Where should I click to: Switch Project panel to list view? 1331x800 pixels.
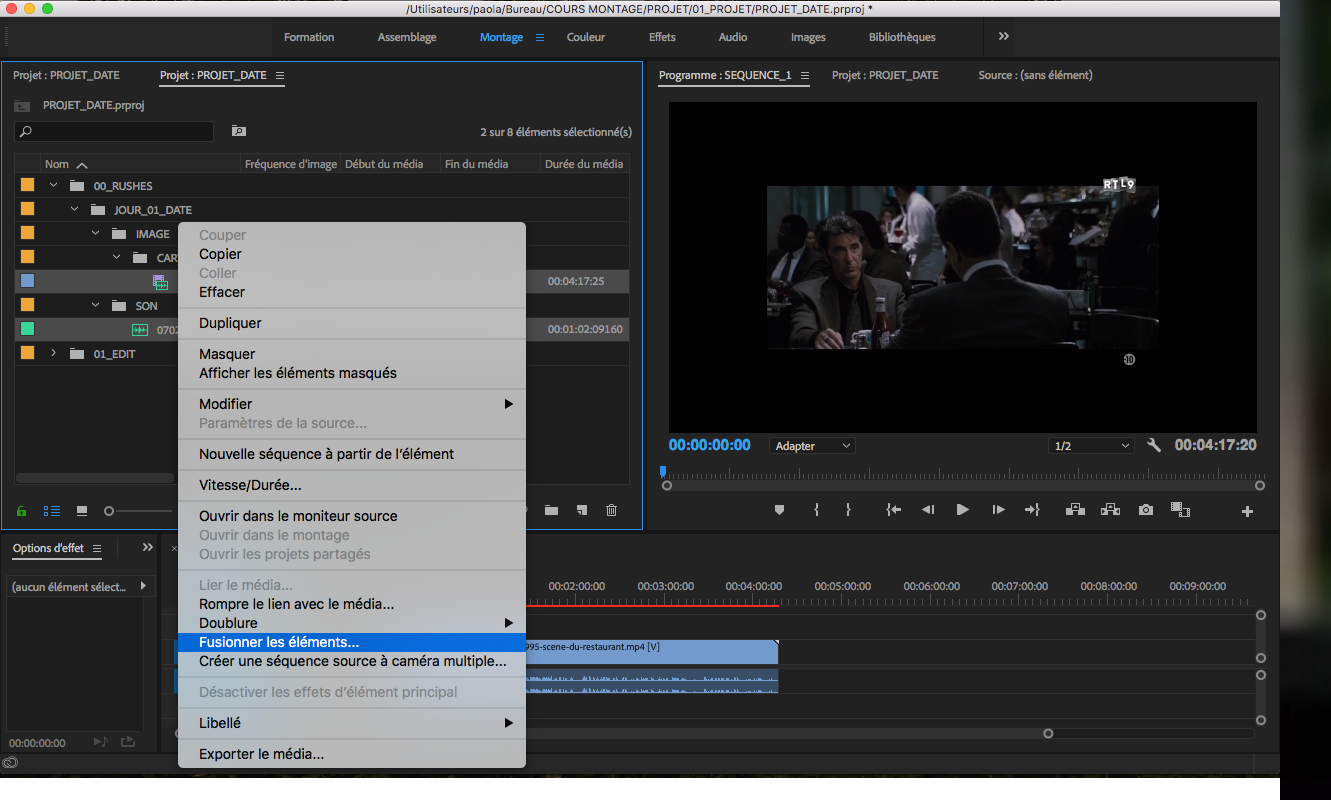click(x=51, y=510)
